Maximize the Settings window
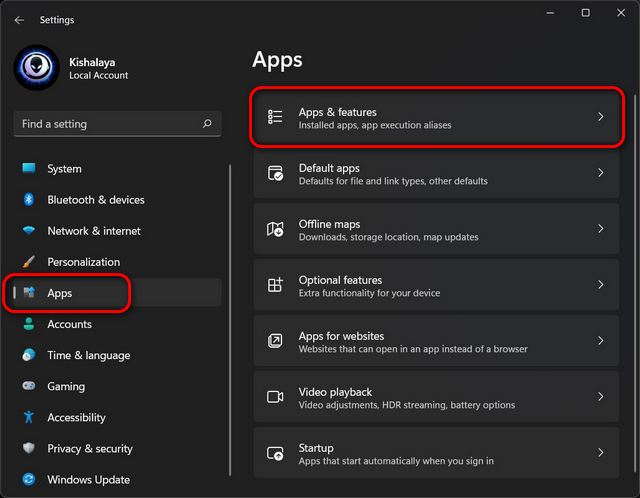This screenshot has height=498, width=640. pyautogui.click(x=586, y=13)
